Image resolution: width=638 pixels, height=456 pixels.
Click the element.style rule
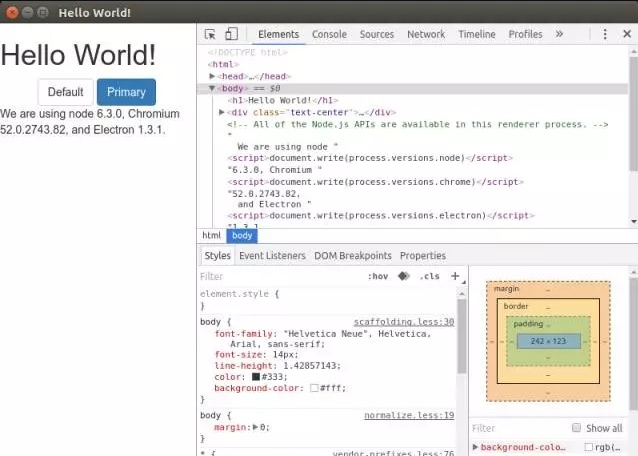[239, 294]
